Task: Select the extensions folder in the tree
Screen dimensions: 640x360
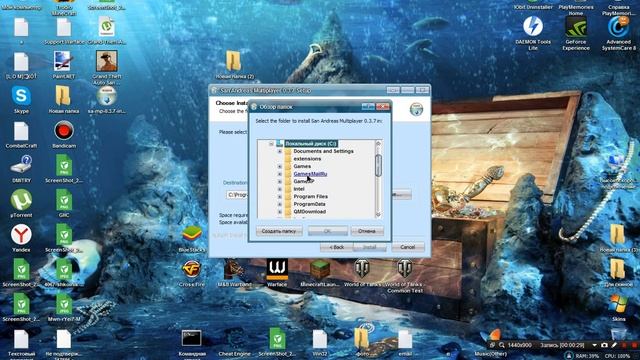Action: click(307, 159)
